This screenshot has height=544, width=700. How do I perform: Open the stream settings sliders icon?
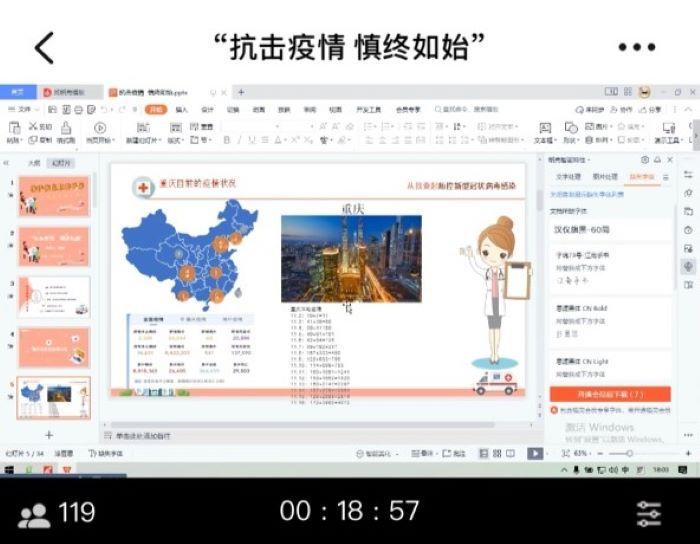click(649, 513)
